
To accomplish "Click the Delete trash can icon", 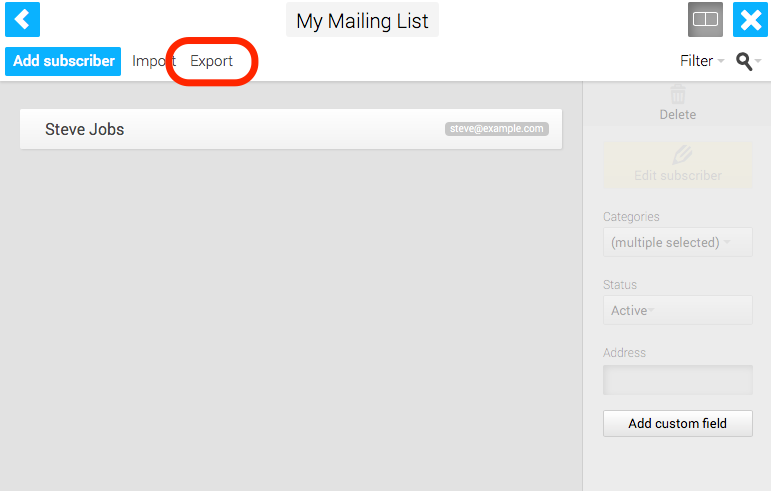I will coord(678,93).
